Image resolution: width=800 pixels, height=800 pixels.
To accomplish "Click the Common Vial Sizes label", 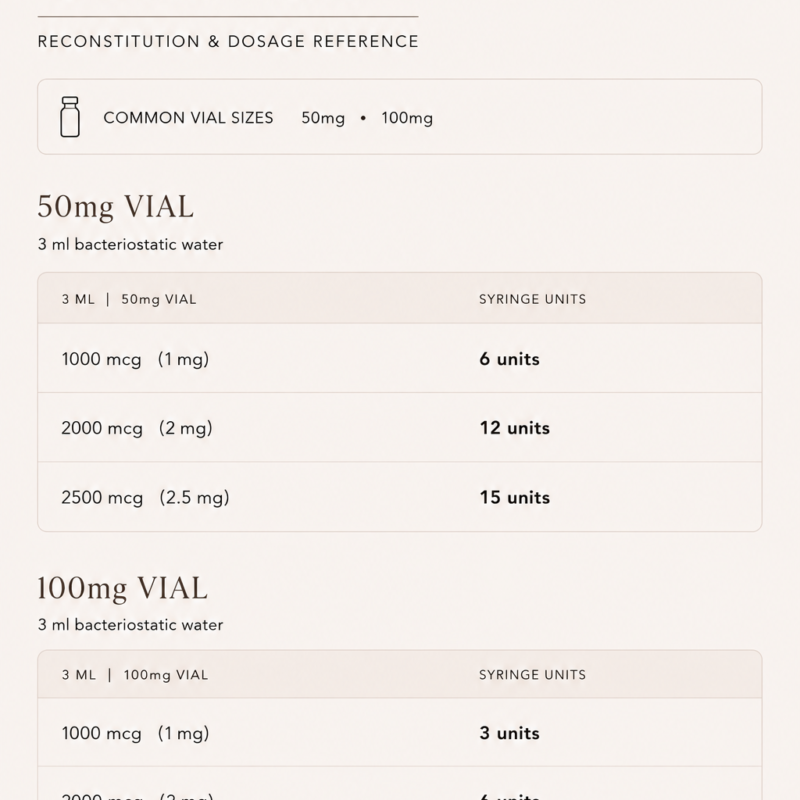I will click(188, 118).
